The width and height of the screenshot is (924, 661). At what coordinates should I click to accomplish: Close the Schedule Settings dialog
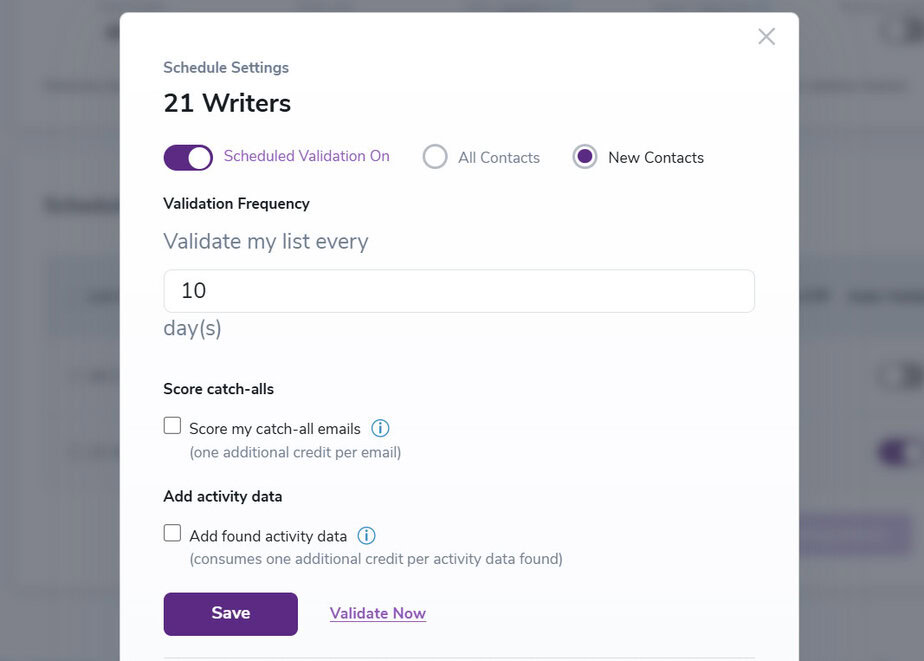pyautogui.click(x=766, y=37)
